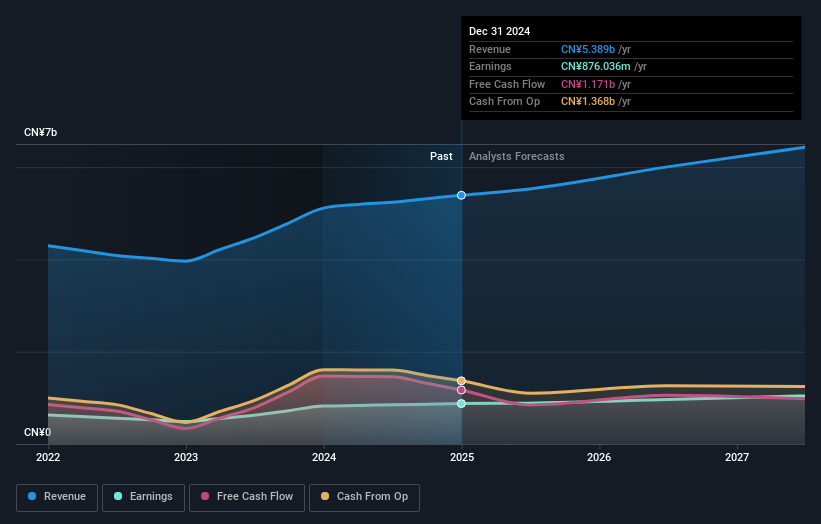The image size is (821, 524).
Task: Click the Earnings label in tooltip
Action: (x=490, y=66)
